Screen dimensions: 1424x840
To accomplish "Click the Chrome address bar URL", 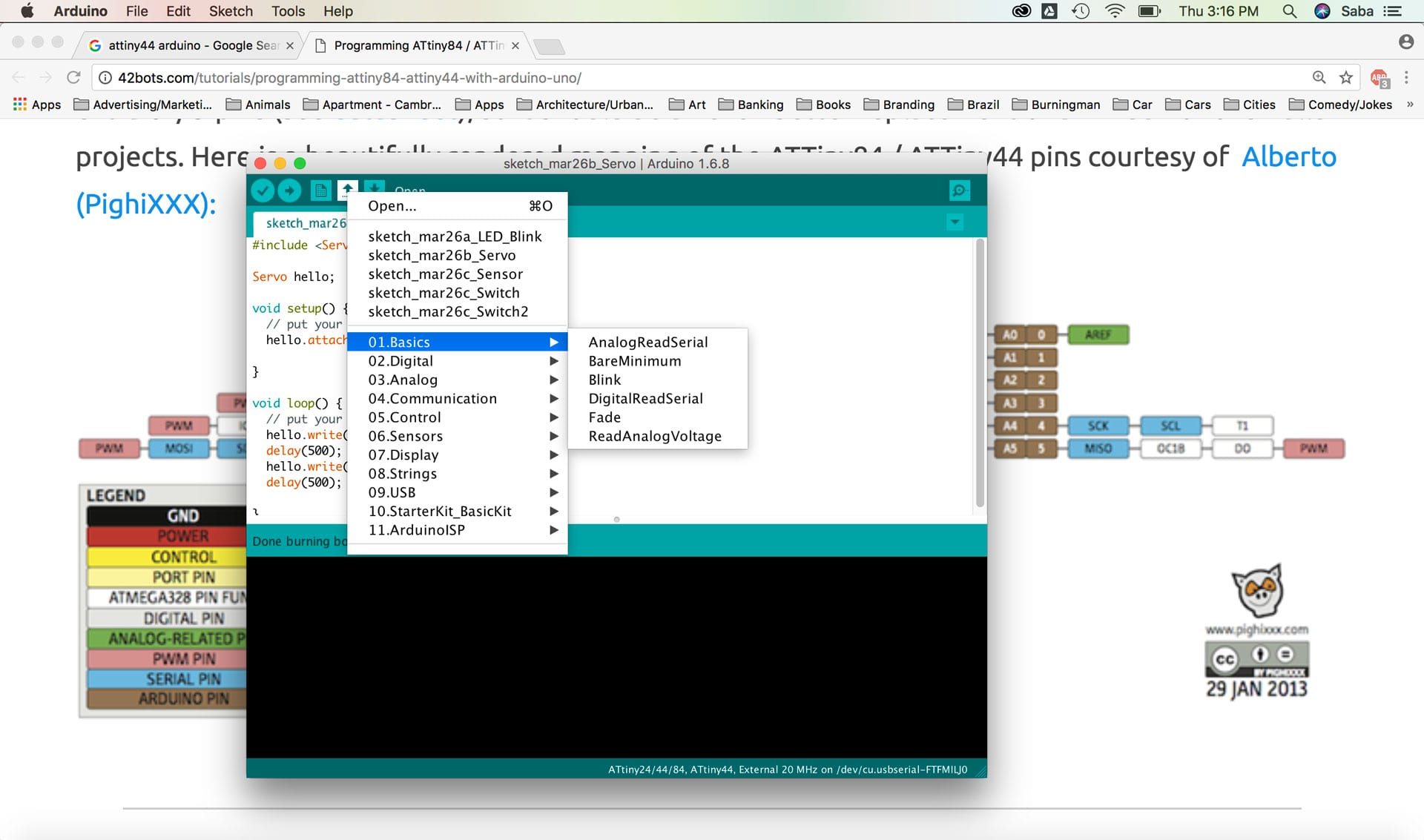I will pyautogui.click(x=349, y=78).
